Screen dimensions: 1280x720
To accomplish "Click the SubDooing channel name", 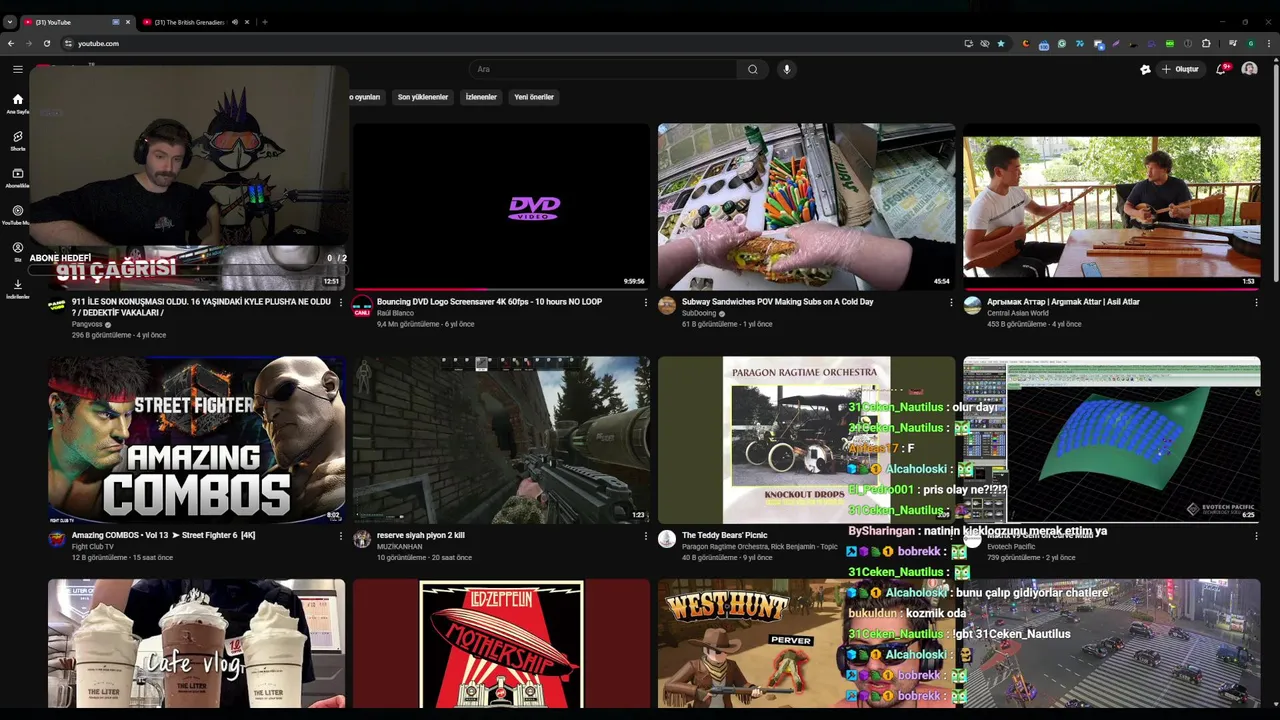I will [699, 313].
